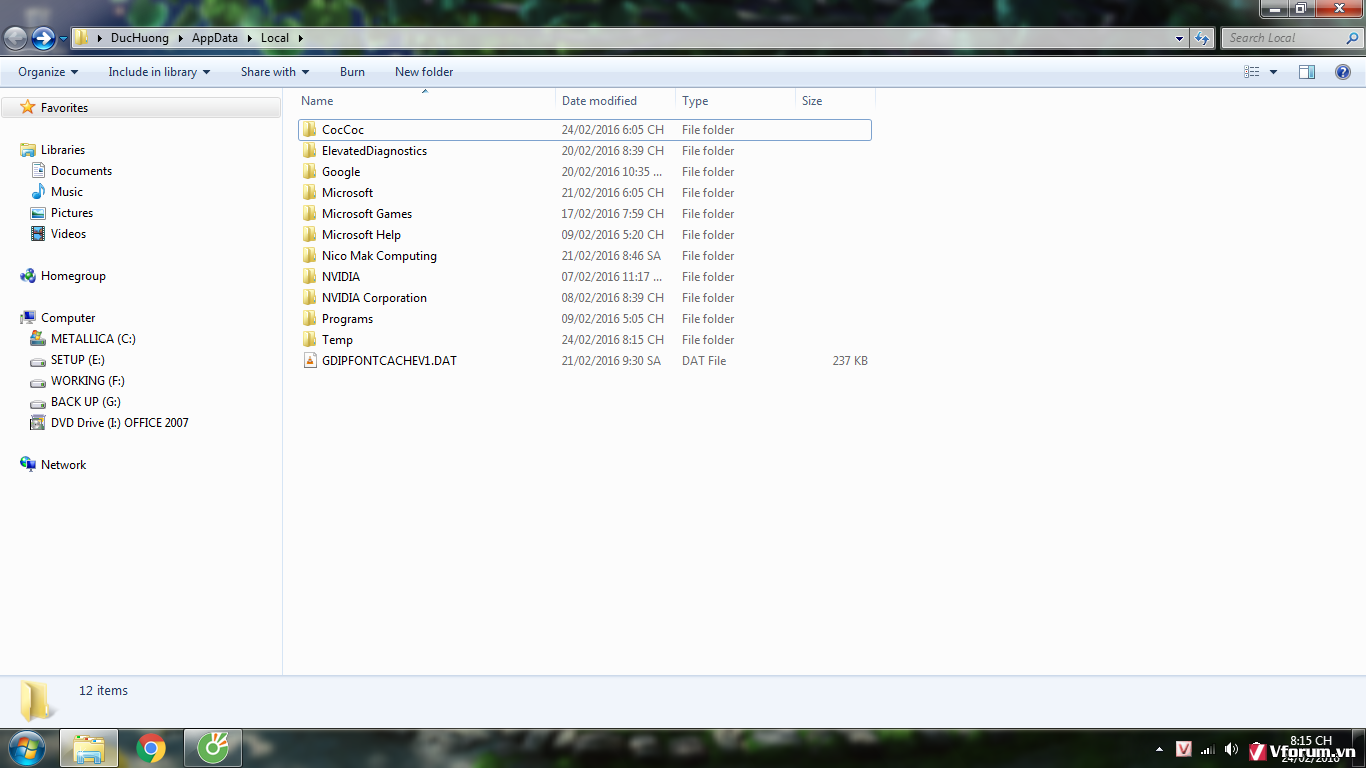Image resolution: width=1366 pixels, height=768 pixels.
Task: Open the Help icon
Action: 1343,72
